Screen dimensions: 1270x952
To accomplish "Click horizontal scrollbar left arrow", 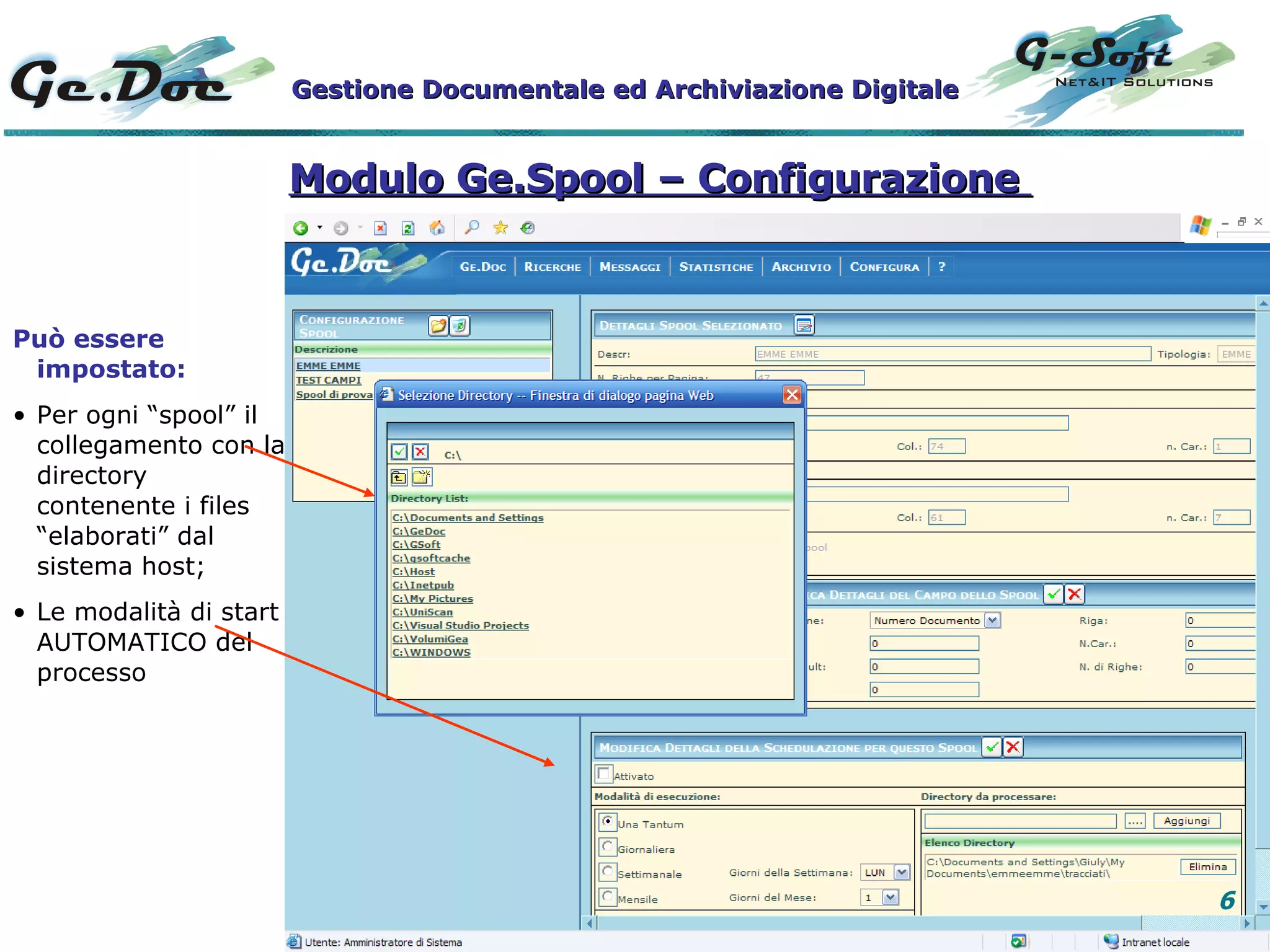I will [x=590, y=923].
